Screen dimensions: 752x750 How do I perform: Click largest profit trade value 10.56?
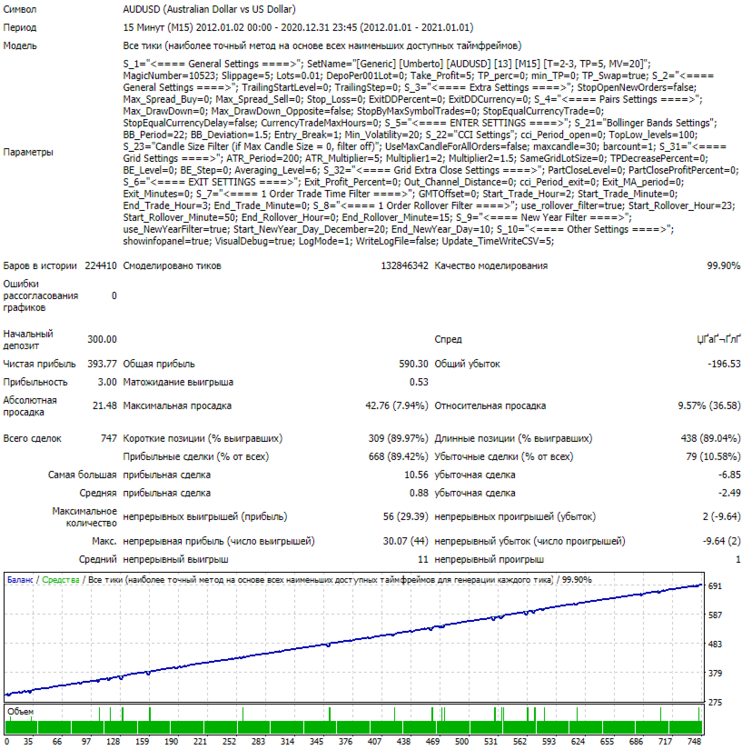[x=416, y=474]
